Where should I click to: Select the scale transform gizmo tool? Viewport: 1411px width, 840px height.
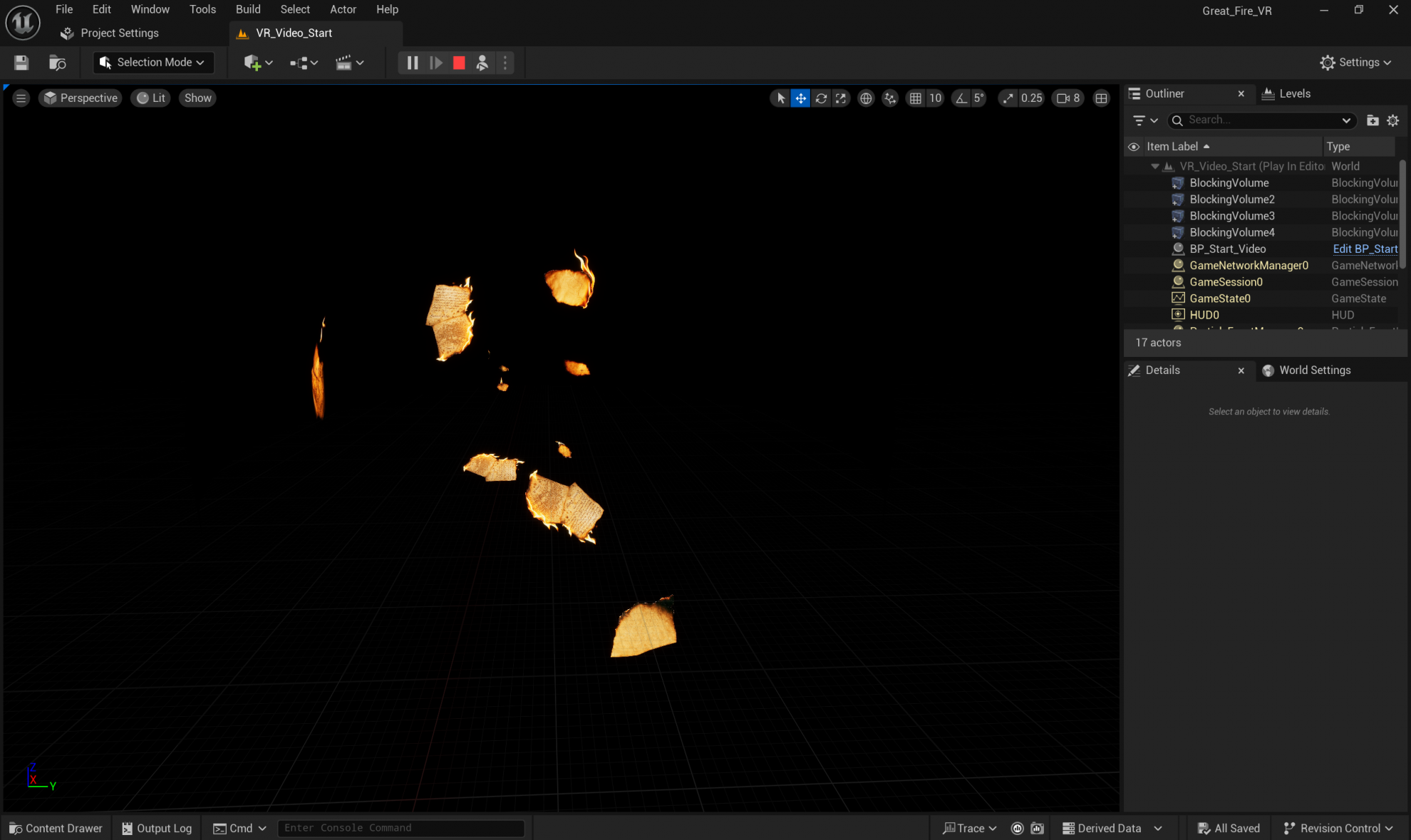[841, 98]
